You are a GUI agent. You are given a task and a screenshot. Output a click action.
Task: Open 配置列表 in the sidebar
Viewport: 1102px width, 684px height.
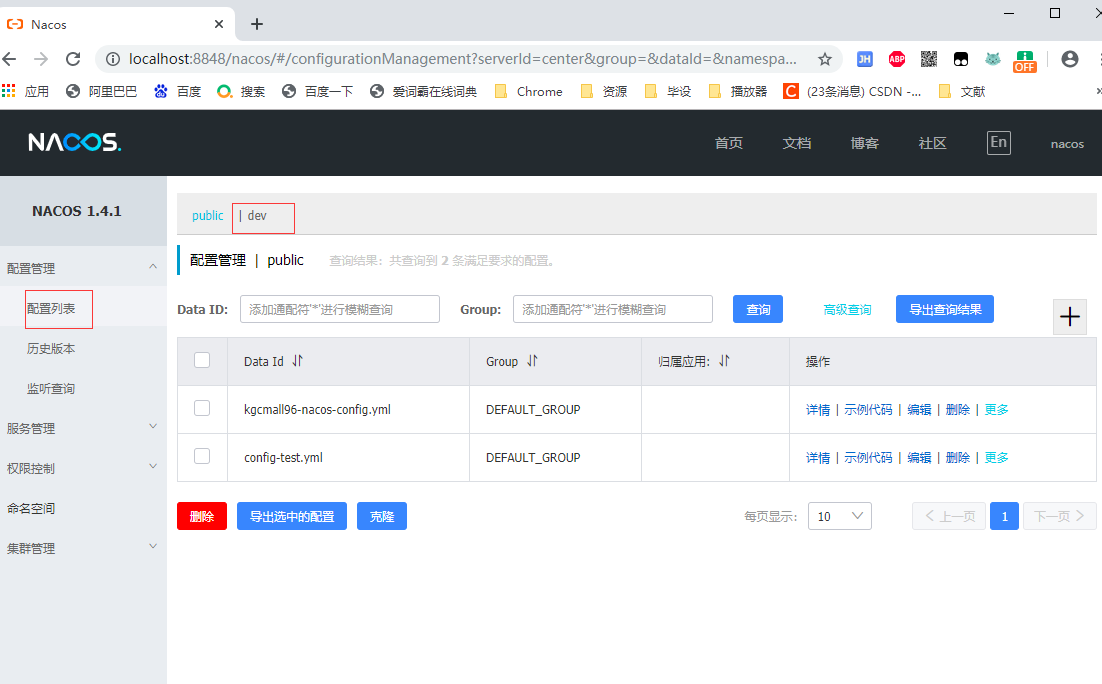tap(51, 309)
